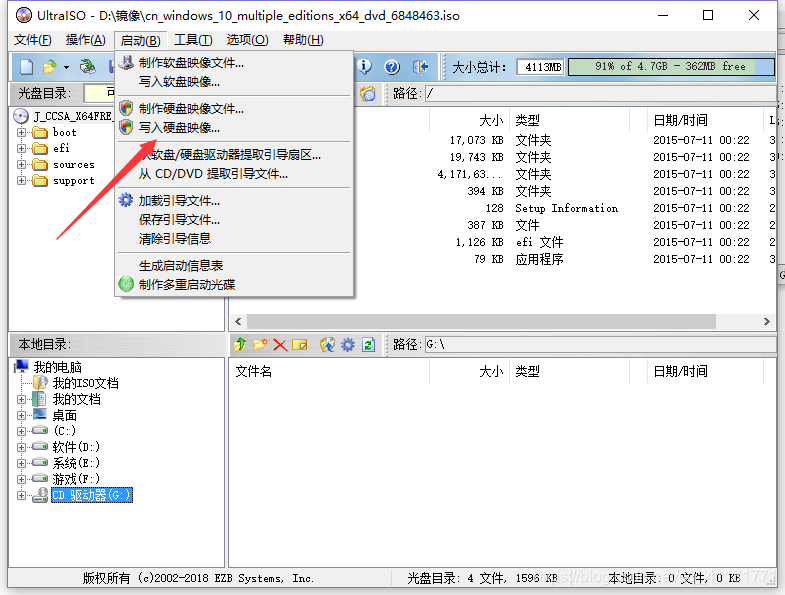The image size is (785, 595).
Task: Sort local list by 文件名 column header
Action: [329, 371]
